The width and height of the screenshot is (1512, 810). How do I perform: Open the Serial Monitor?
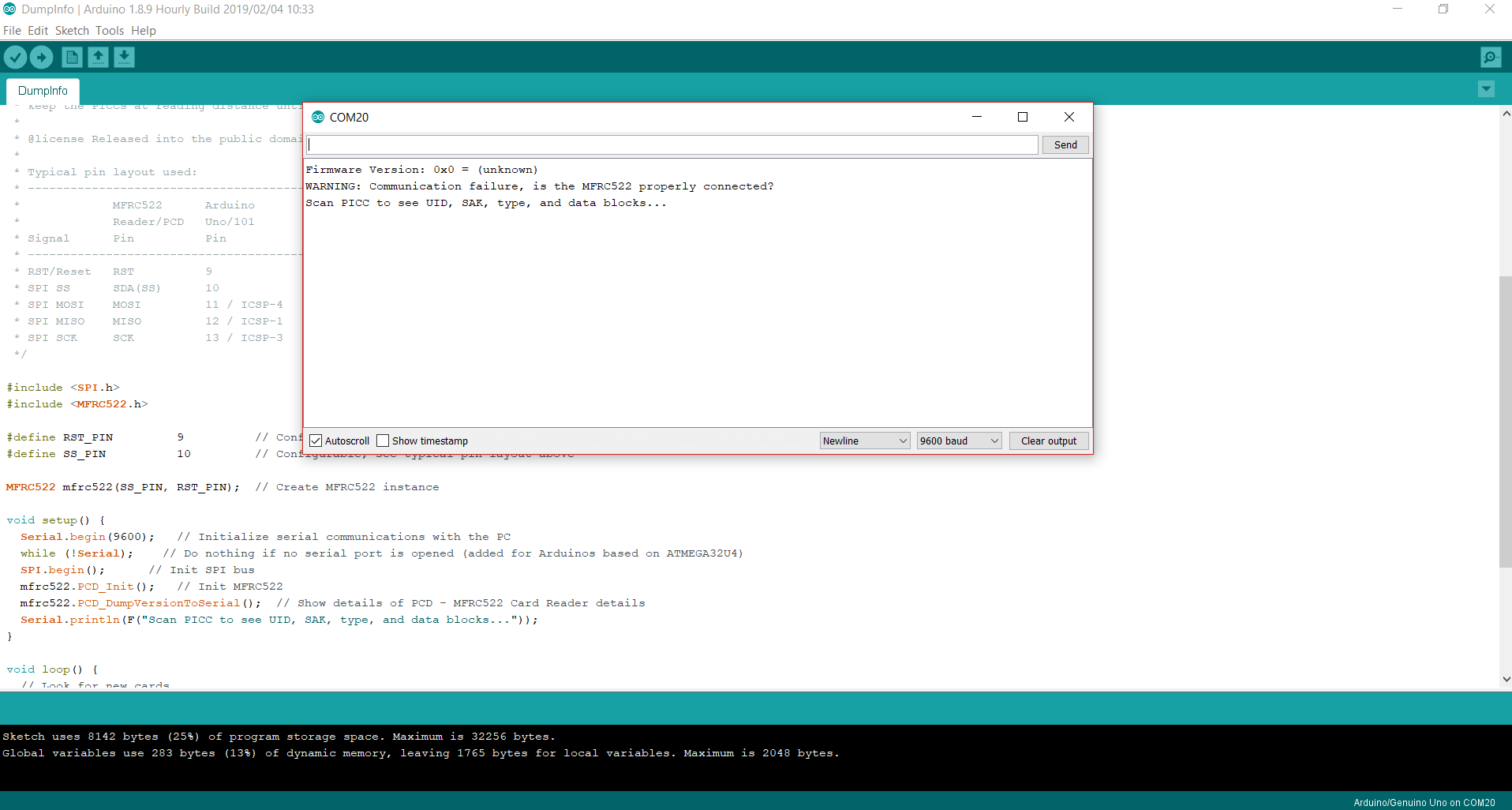[1490, 57]
